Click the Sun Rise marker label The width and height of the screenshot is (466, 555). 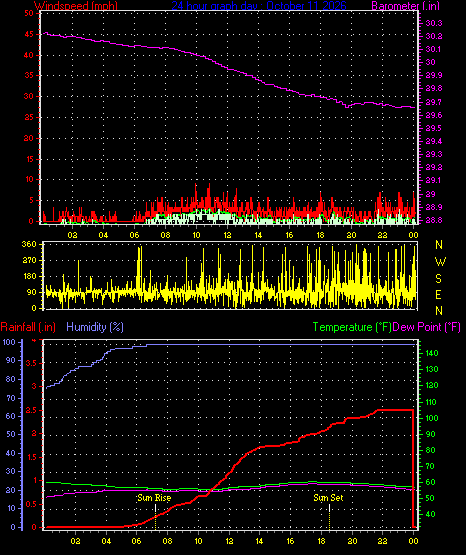point(154,498)
